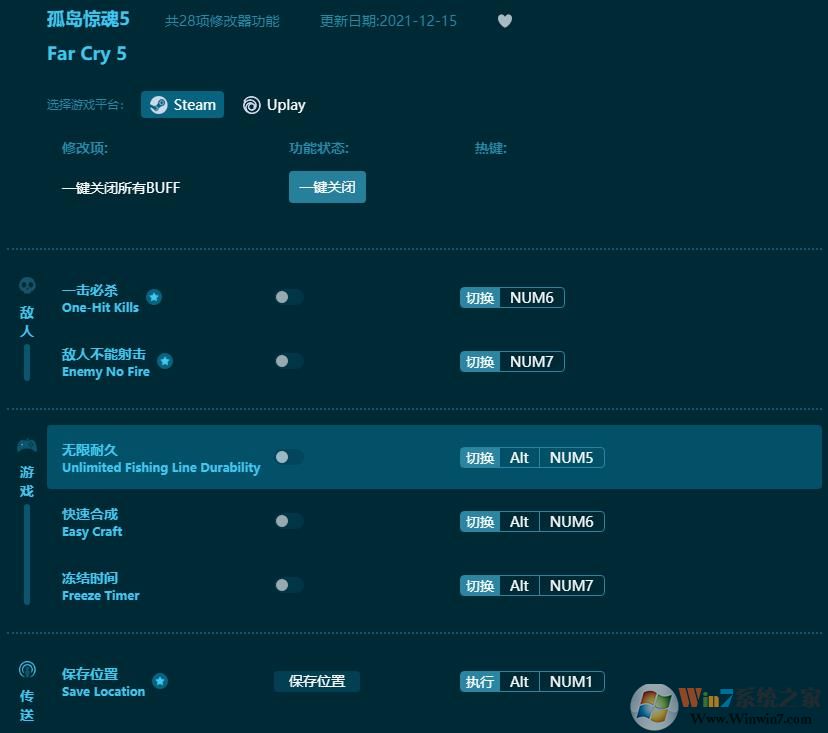Choose Steam as game platform
Viewport: 828px width, 733px height.
(x=182, y=105)
